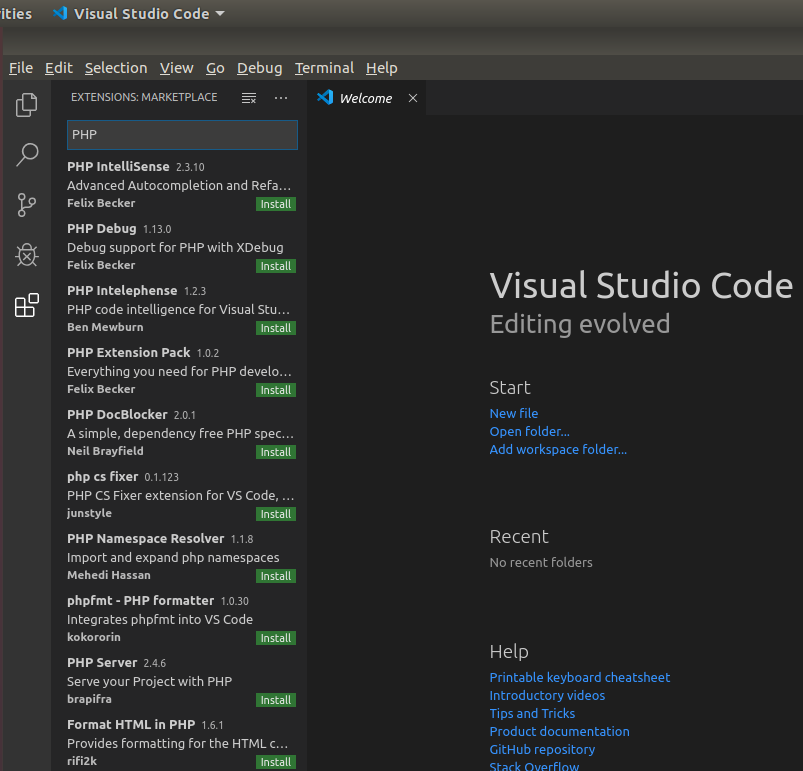This screenshot has width=803, height=771.
Task: Open the Go menu
Action: tap(215, 68)
